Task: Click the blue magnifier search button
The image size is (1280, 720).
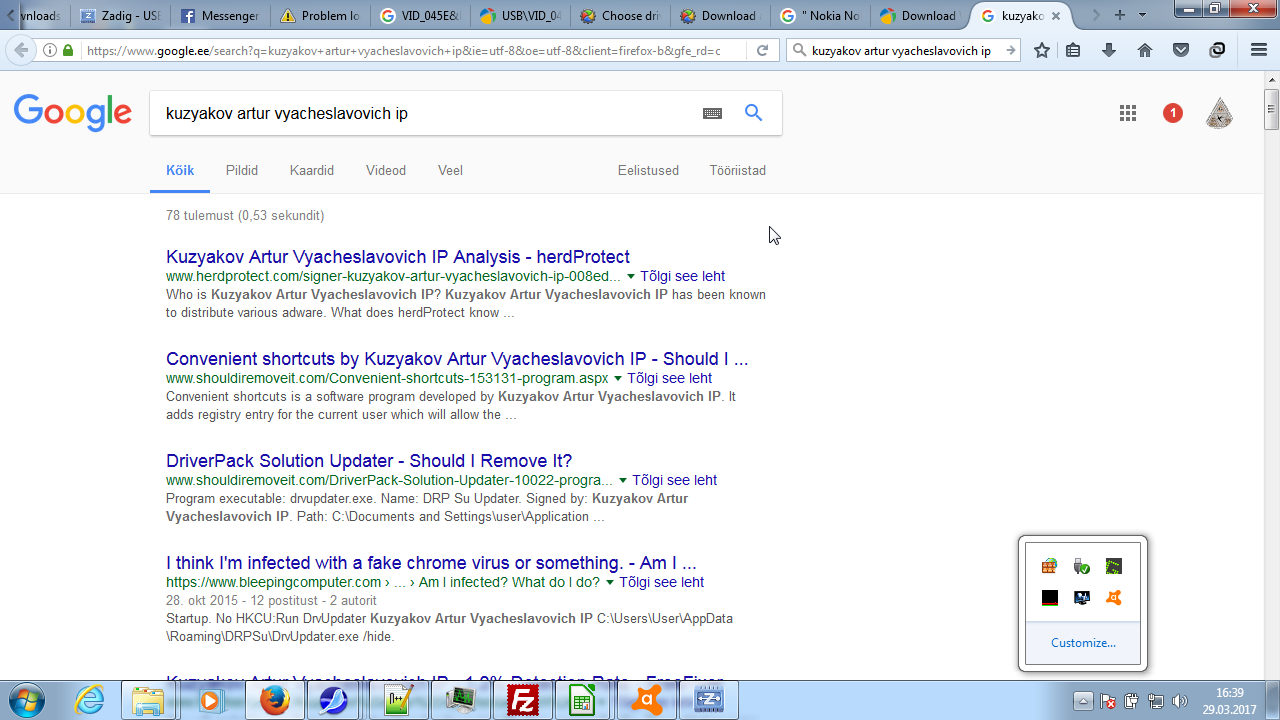Action: (754, 113)
